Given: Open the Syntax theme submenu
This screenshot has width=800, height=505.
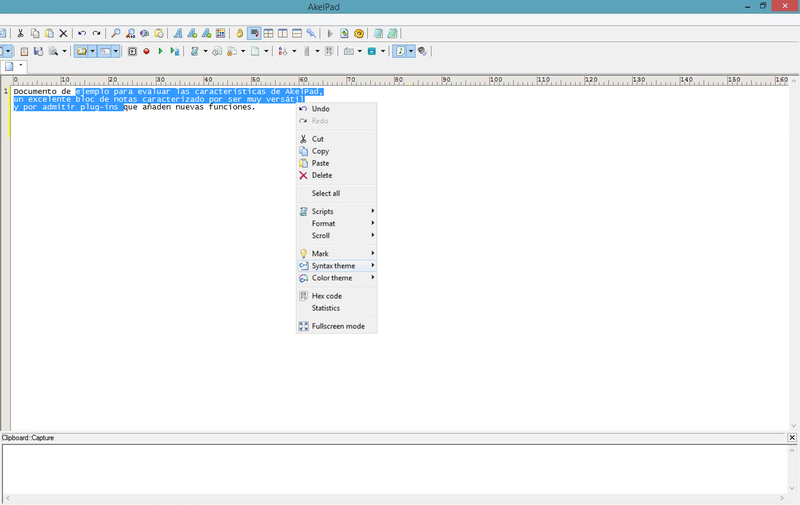Looking at the screenshot, I should point(337,266).
